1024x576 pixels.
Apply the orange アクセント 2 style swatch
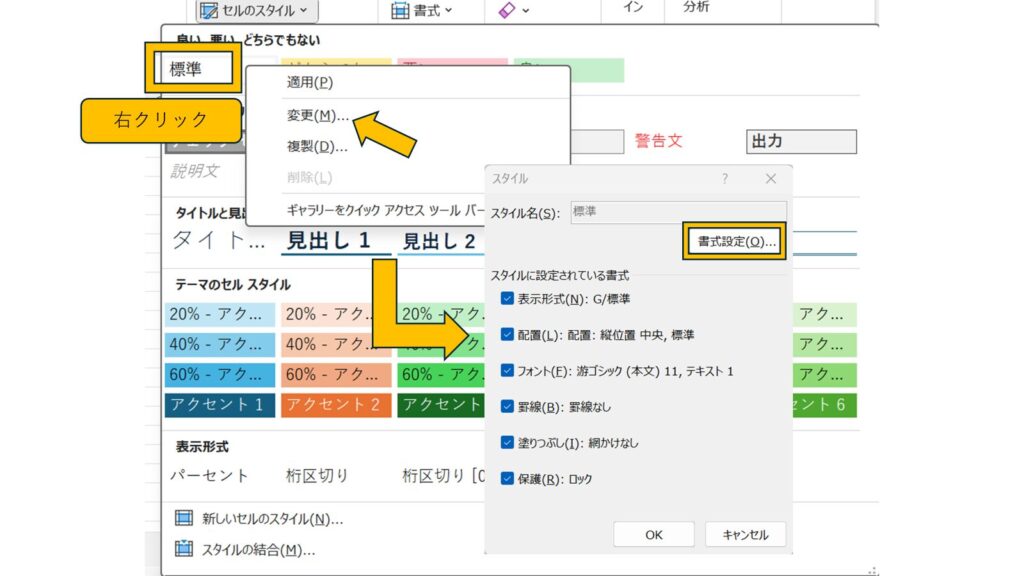click(x=336, y=405)
